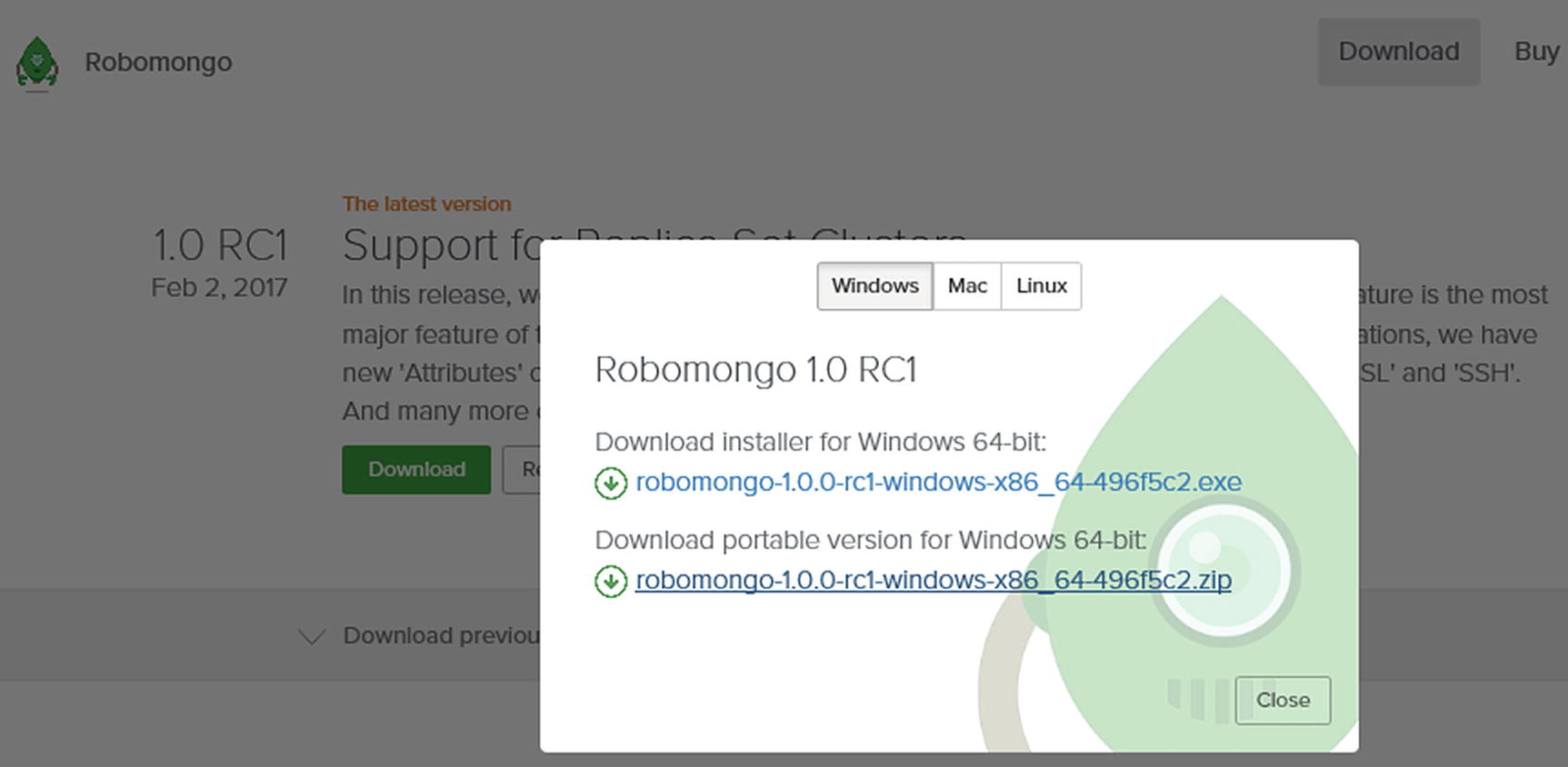The height and width of the screenshot is (767, 1568).
Task: Switch to the Linux tab
Action: pyautogui.click(x=1041, y=286)
